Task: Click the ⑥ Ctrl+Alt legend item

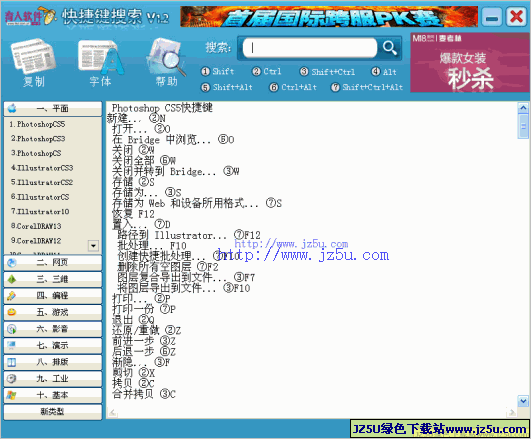Action: point(293,87)
